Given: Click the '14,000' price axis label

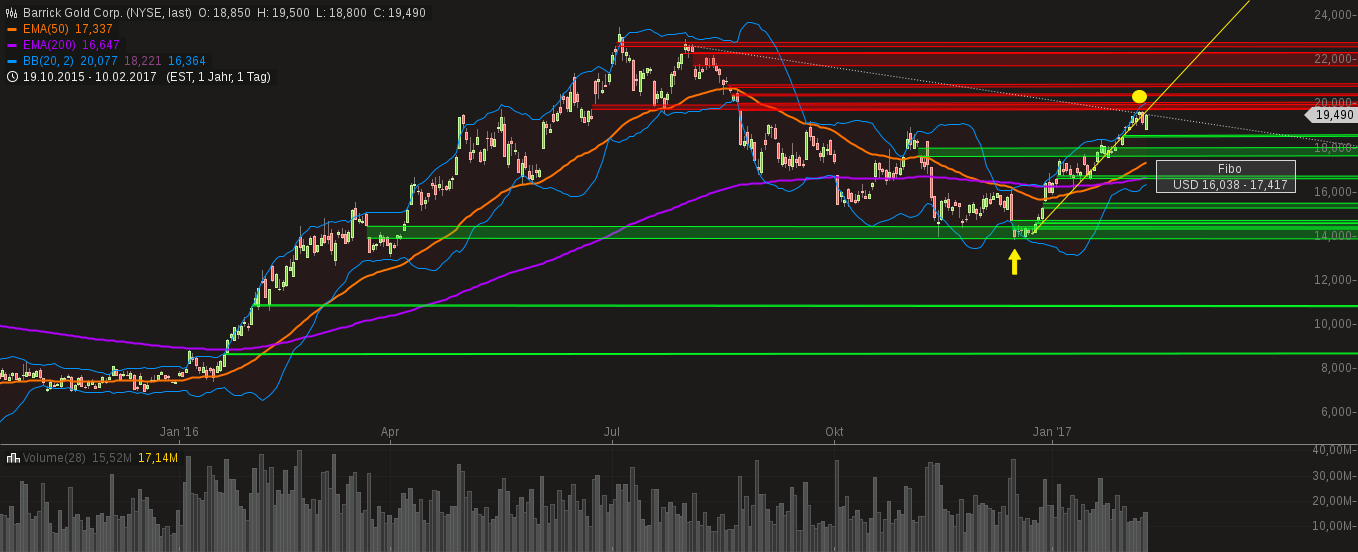Looking at the screenshot, I should [x=1333, y=236].
